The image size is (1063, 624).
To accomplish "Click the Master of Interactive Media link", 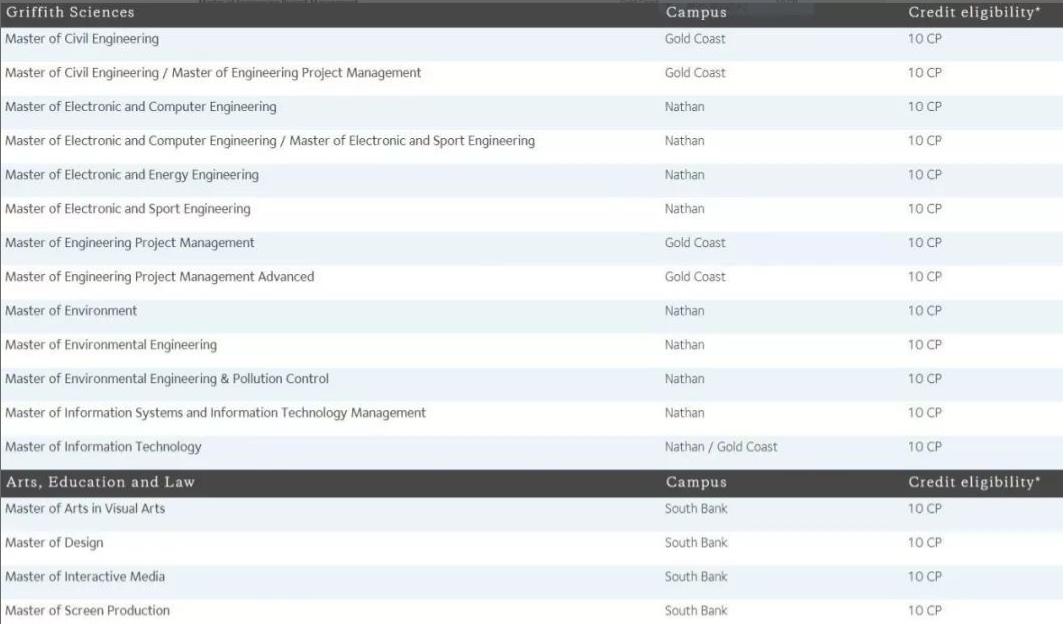I will pos(85,577).
